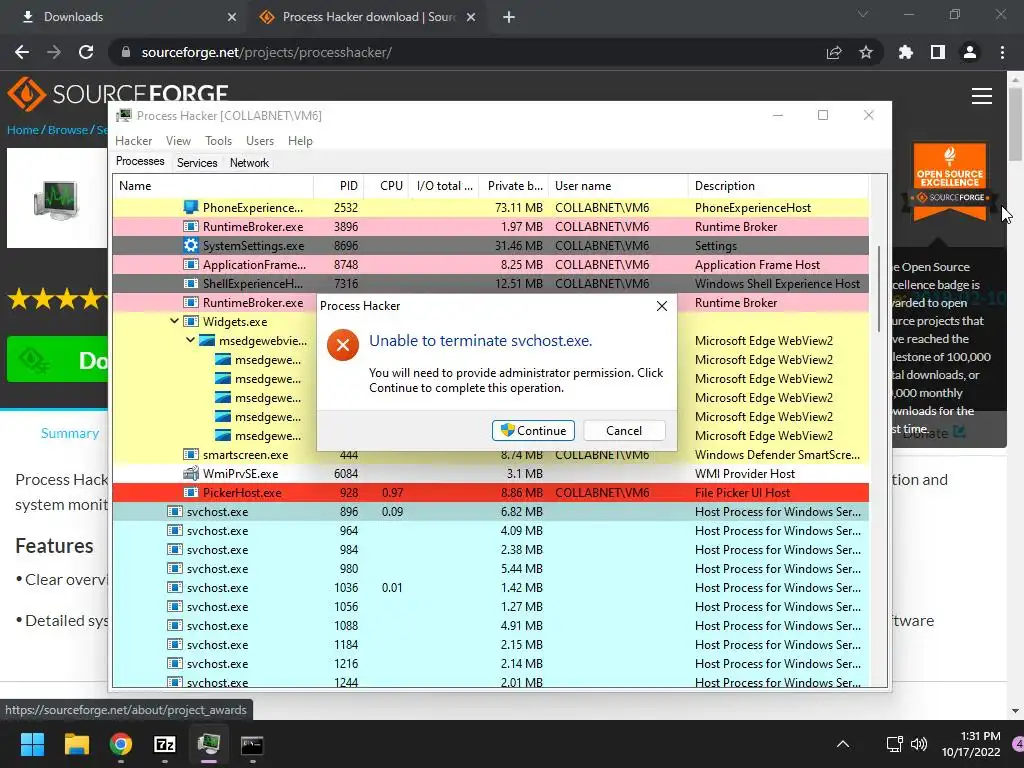
Task: Sort by the Name column header
Action: point(213,185)
